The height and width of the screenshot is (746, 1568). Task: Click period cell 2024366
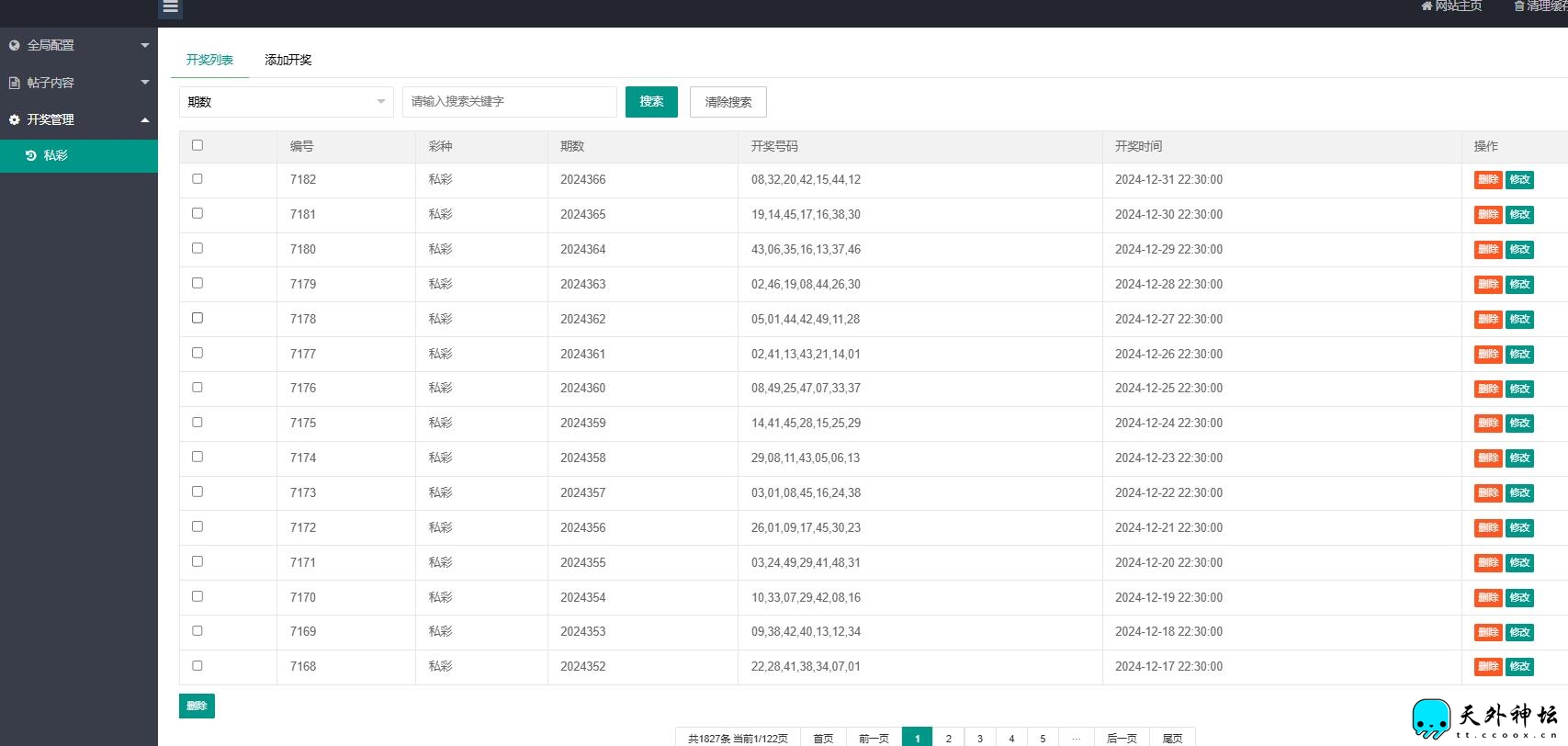point(583,180)
